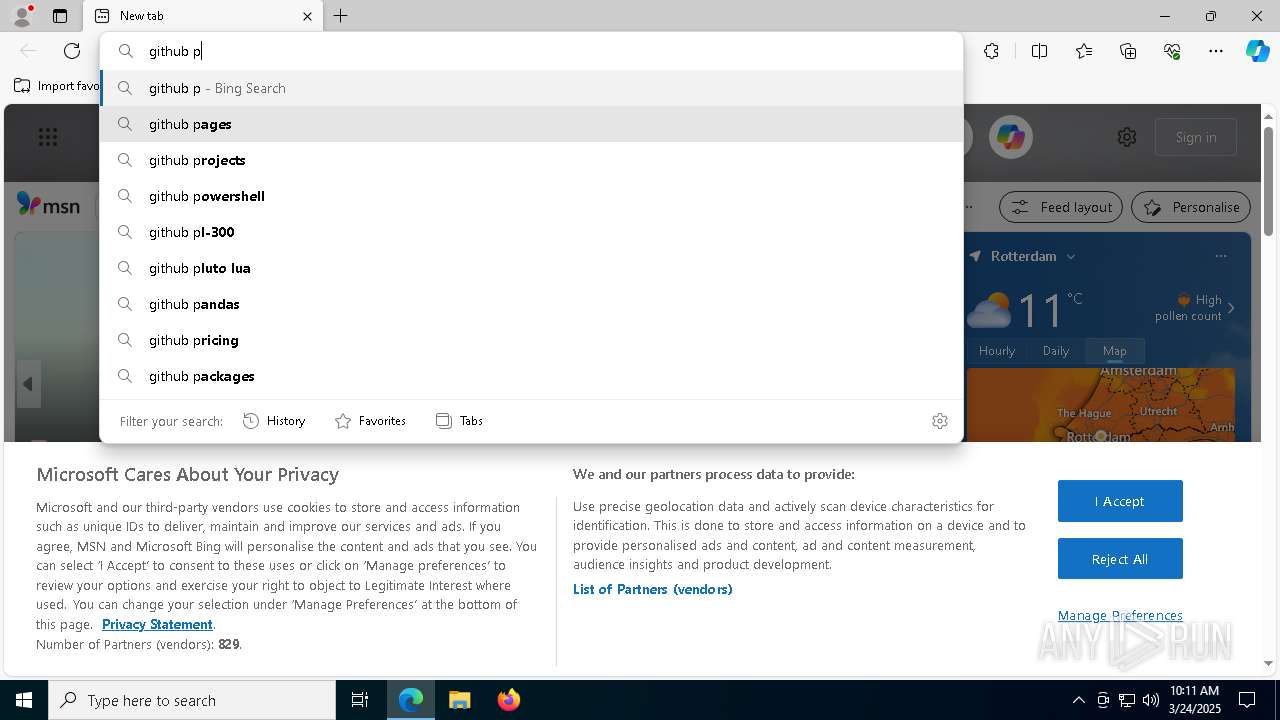This screenshot has width=1280, height=720.
Task: Click the browser profile avatar icon
Action: (x=21, y=16)
